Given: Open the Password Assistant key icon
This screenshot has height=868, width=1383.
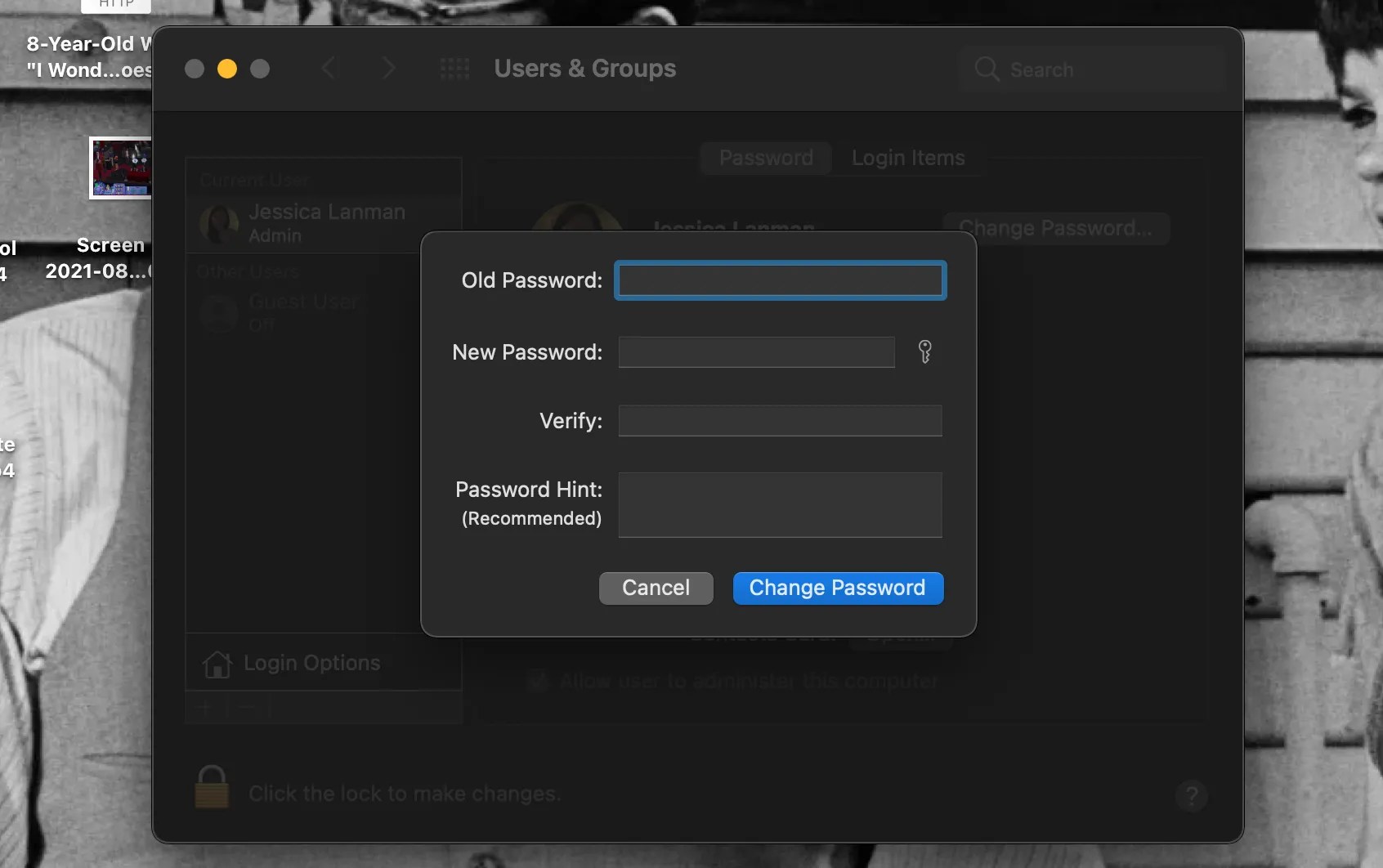Looking at the screenshot, I should click(x=924, y=352).
